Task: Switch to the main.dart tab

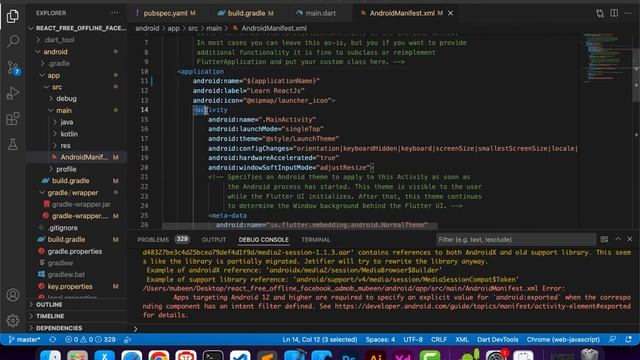Action: click(x=321, y=13)
